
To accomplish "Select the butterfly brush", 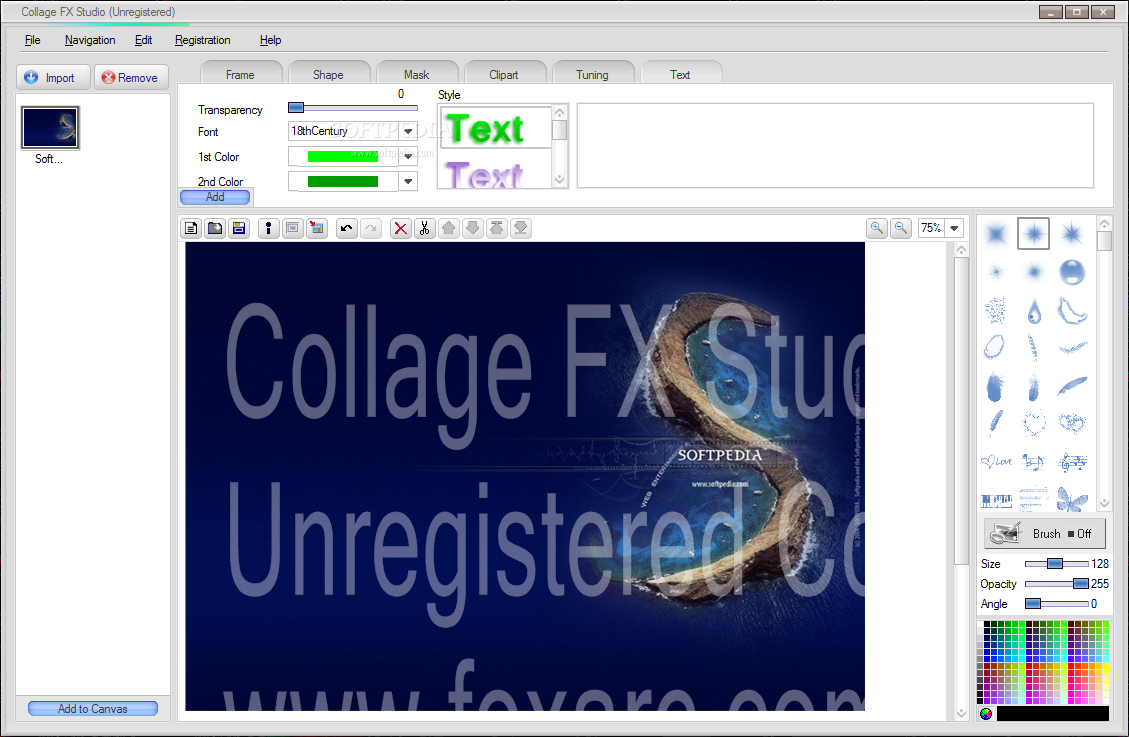I will coord(1072,499).
